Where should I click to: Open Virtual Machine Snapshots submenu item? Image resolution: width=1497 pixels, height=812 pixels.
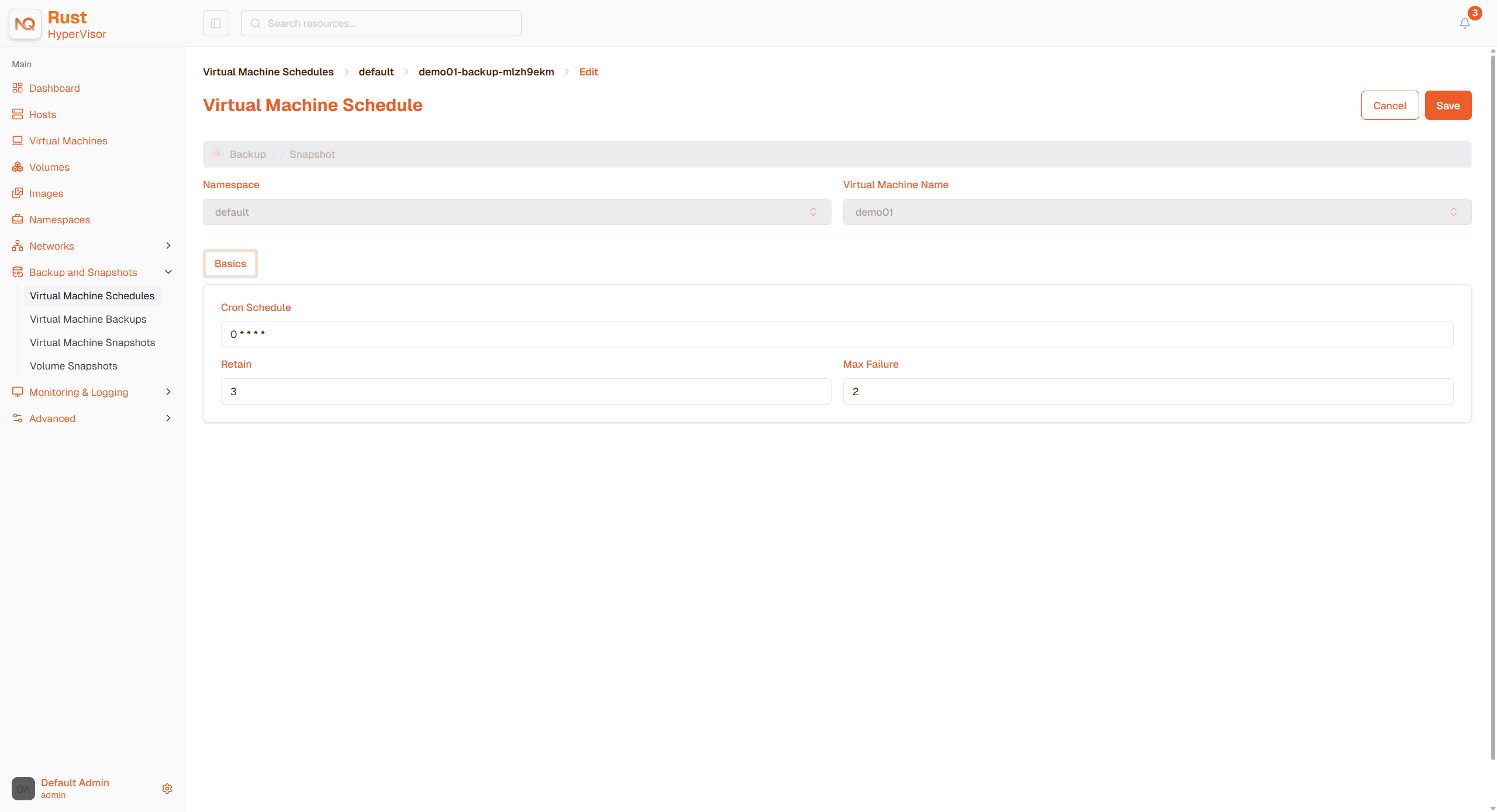(92, 343)
